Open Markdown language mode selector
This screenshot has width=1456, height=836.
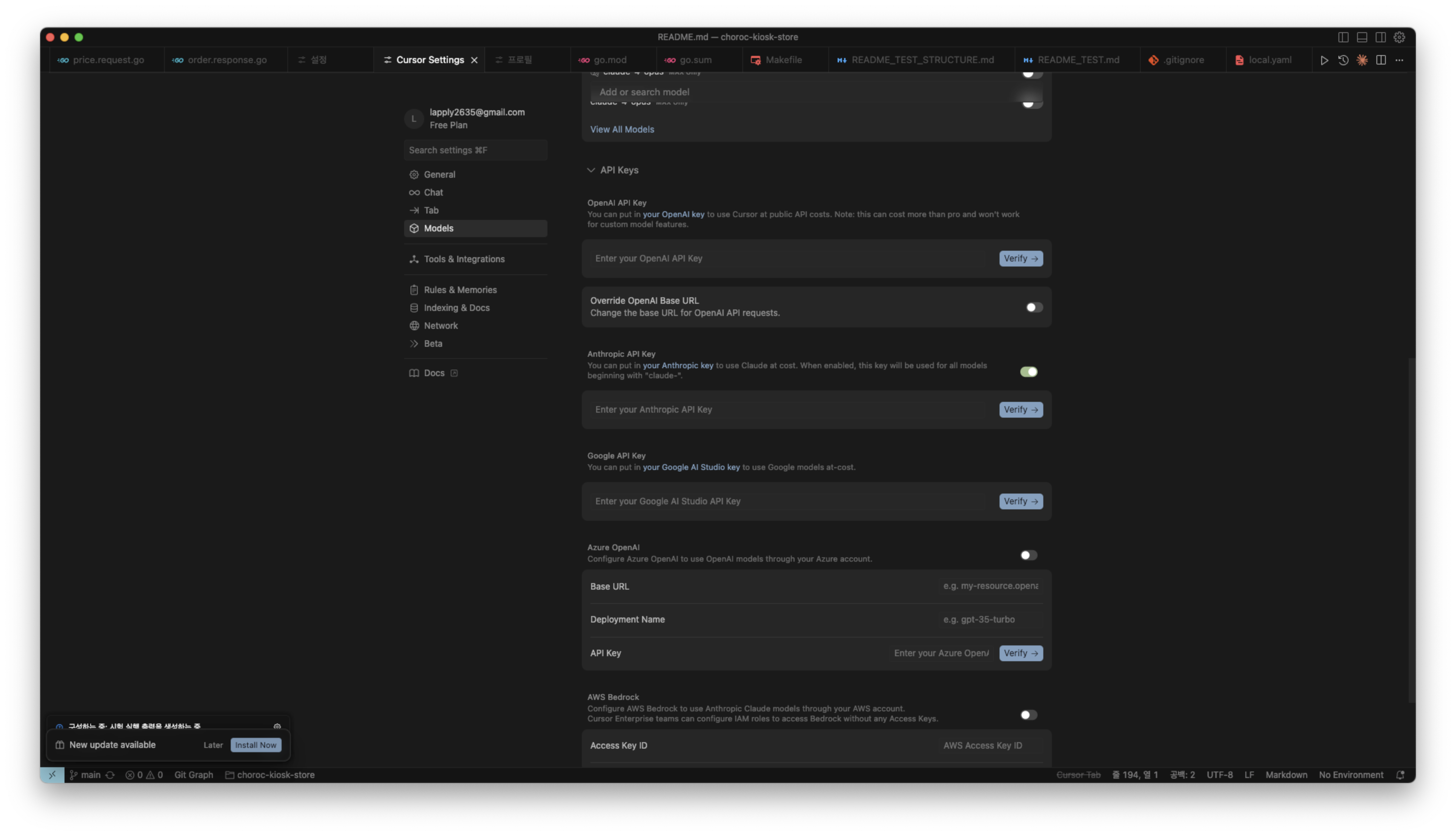[x=1286, y=775]
